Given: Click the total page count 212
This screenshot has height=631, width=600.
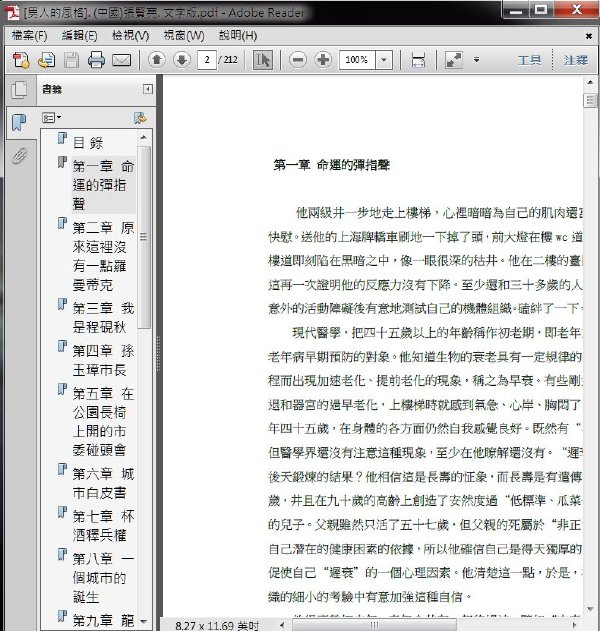Looking at the screenshot, I should (231, 60).
